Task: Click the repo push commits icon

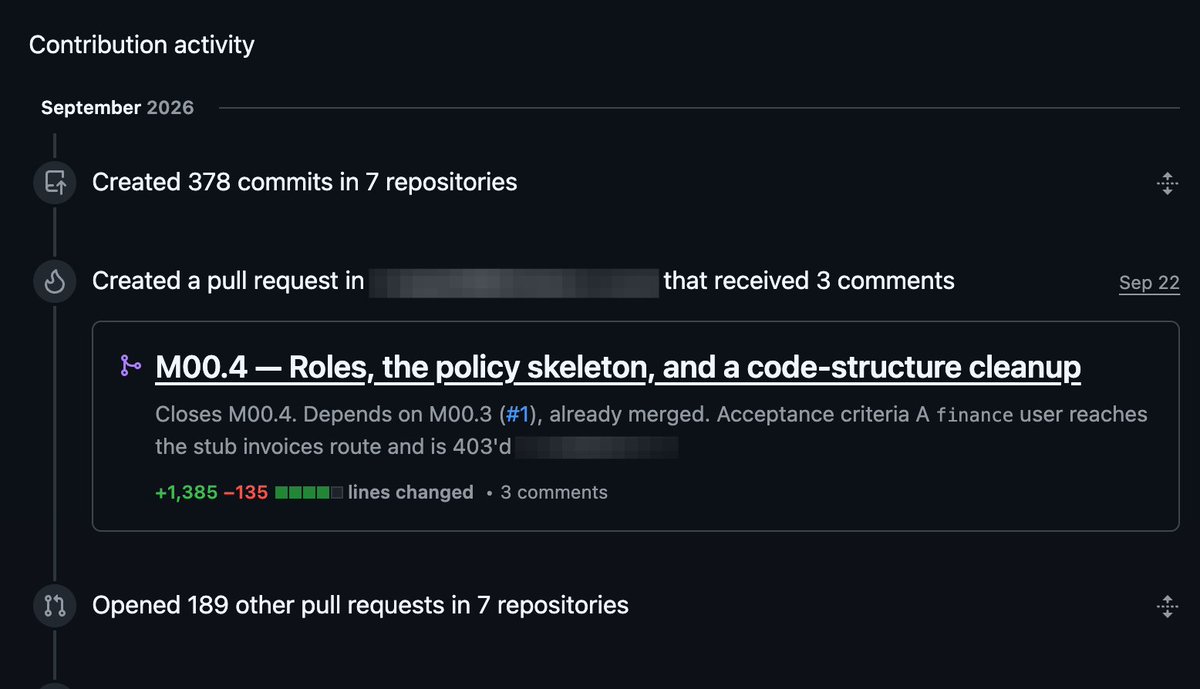Action: coord(54,183)
